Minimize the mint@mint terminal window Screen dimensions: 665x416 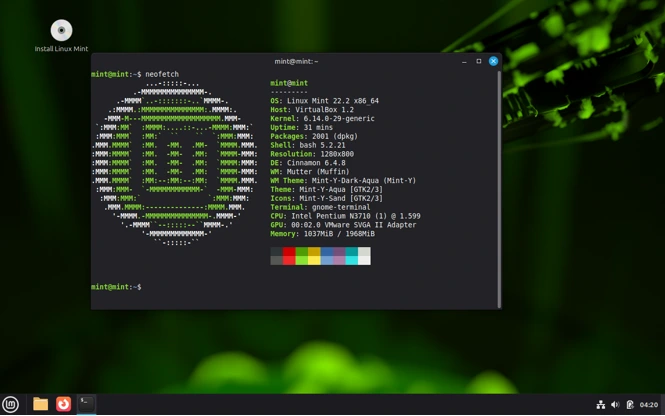[464, 61]
